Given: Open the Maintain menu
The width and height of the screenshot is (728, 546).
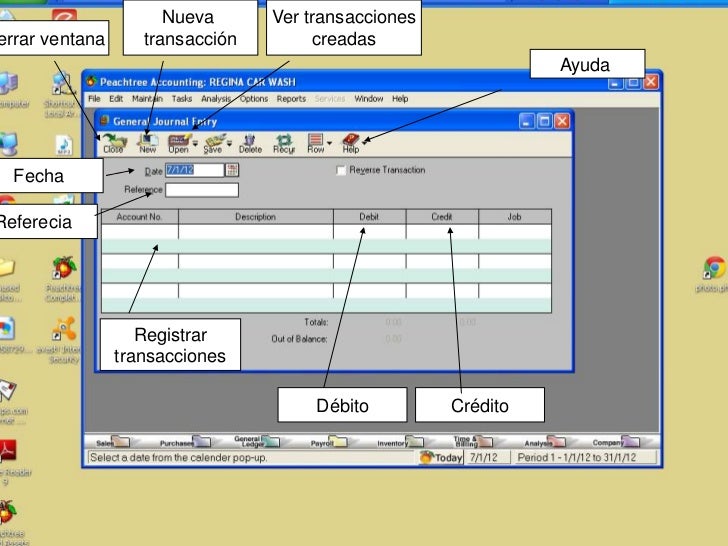Looking at the screenshot, I should pyautogui.click(x=147, y=98).
